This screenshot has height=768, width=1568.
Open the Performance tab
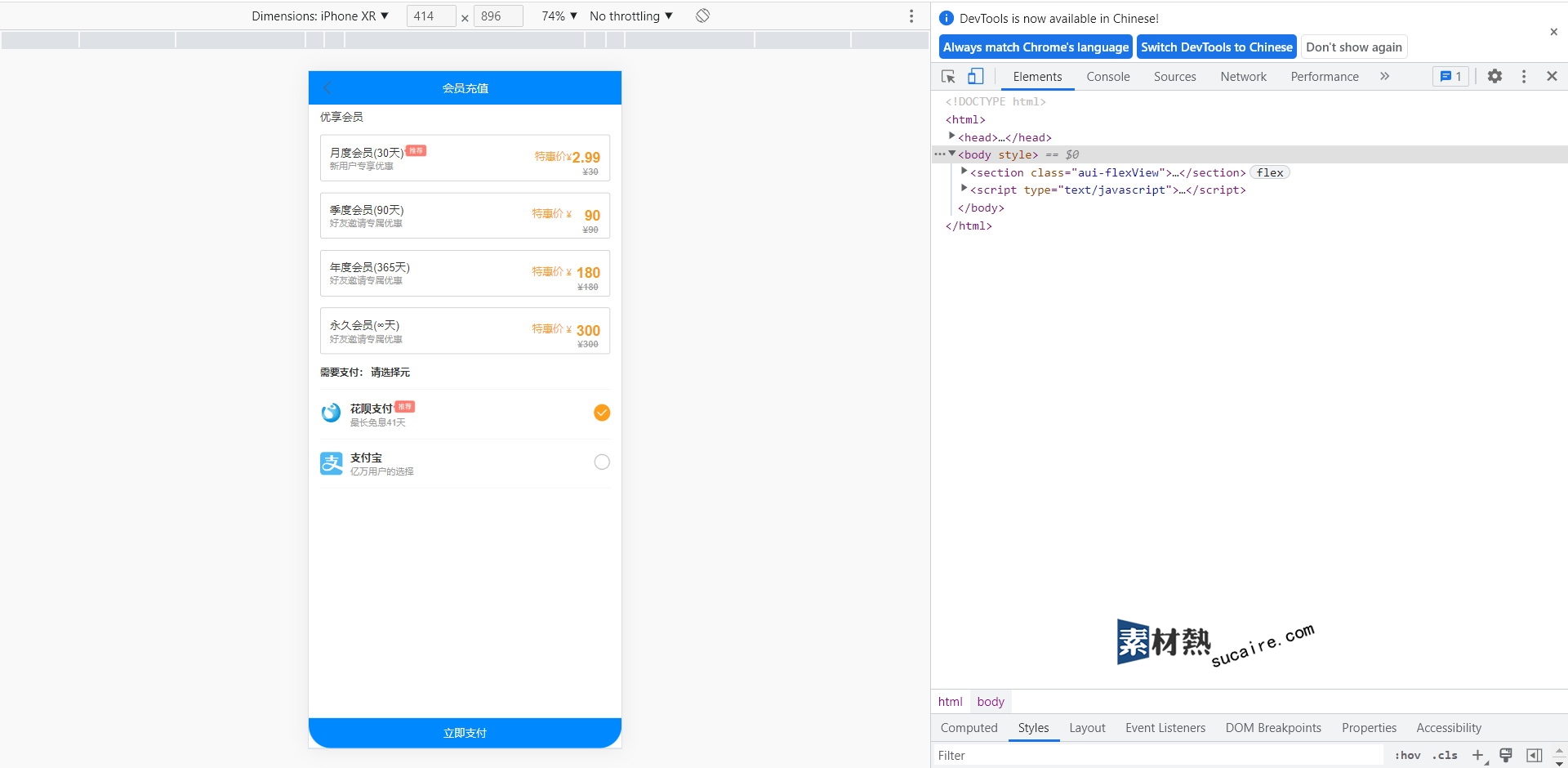[1325, 76]
